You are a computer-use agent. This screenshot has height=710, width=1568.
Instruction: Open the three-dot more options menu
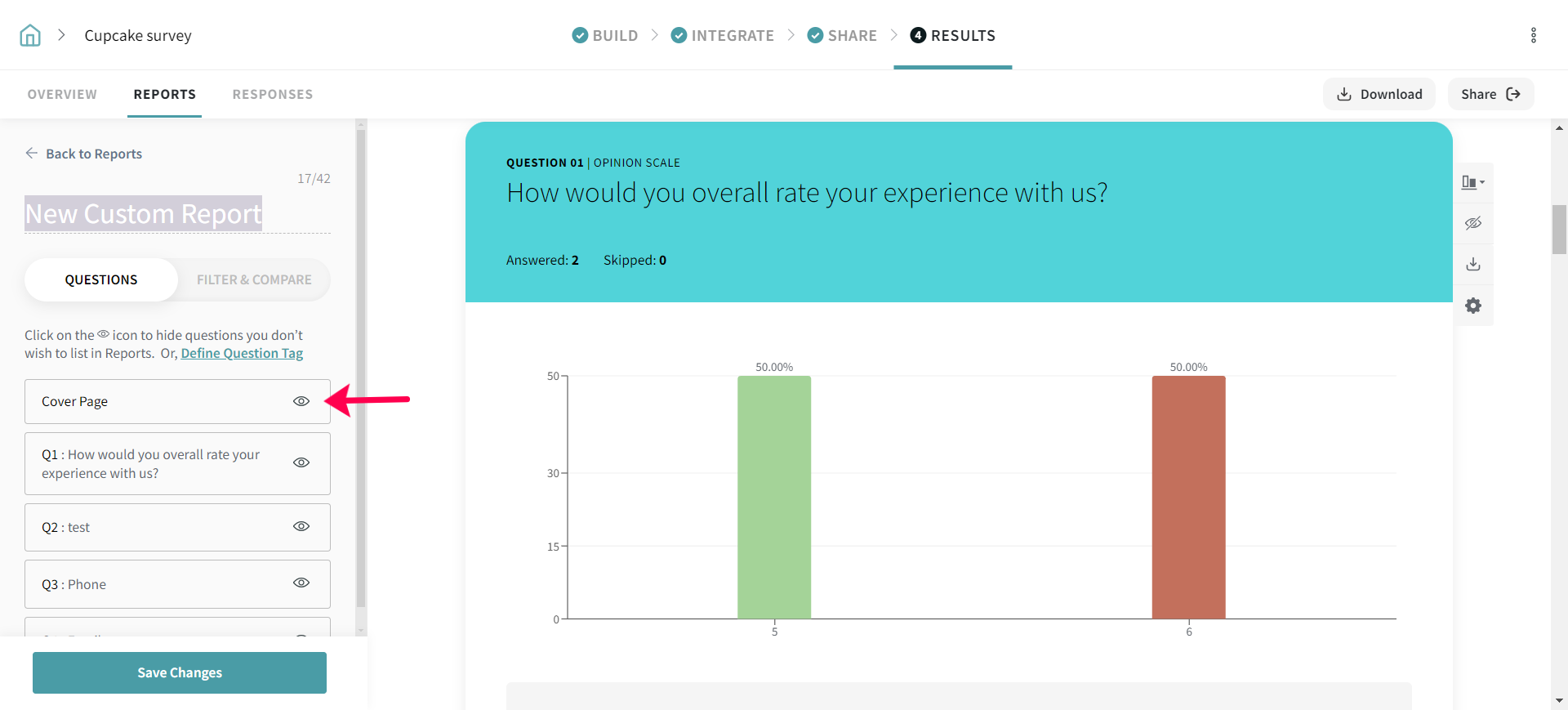[1533, 35]
